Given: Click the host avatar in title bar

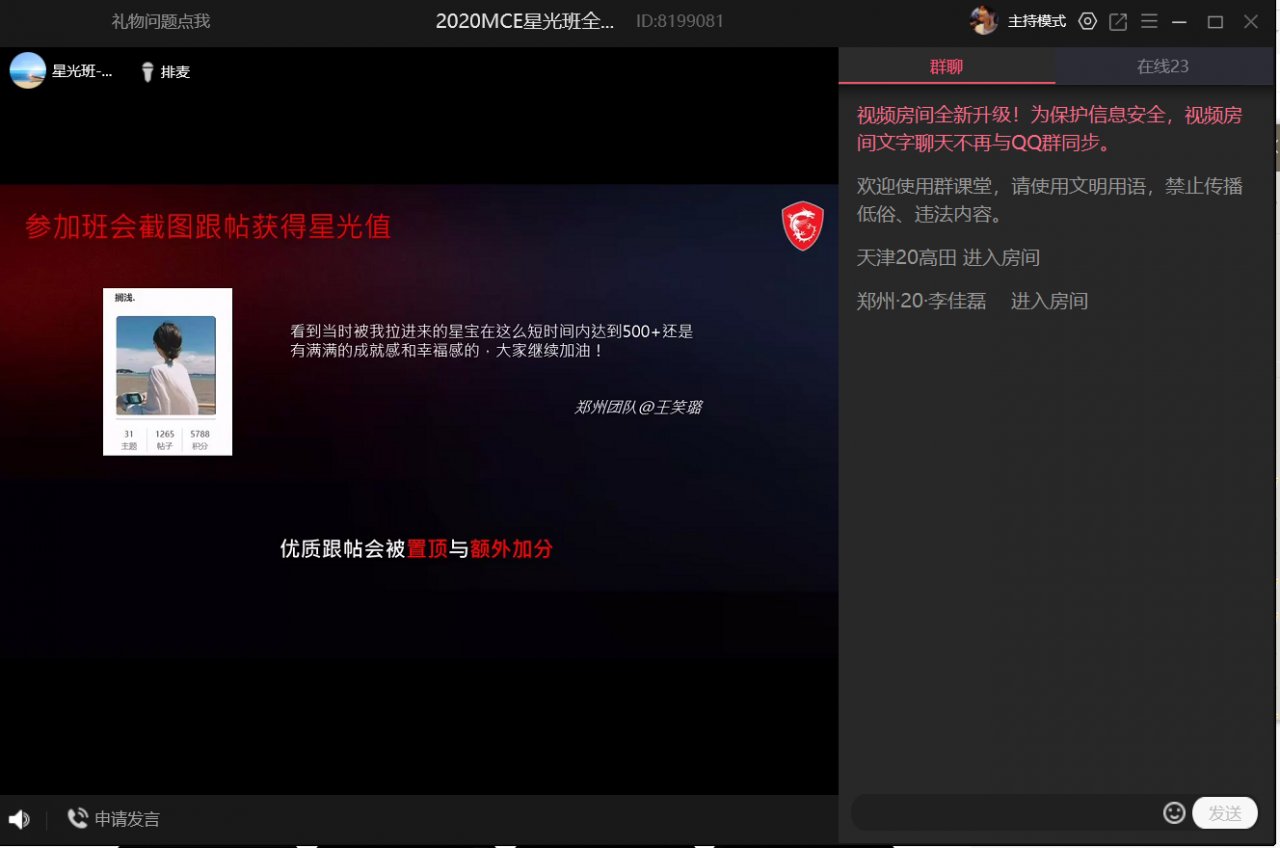Looking at the screenshot, I should pyautogui.click(x=983, y=20).
